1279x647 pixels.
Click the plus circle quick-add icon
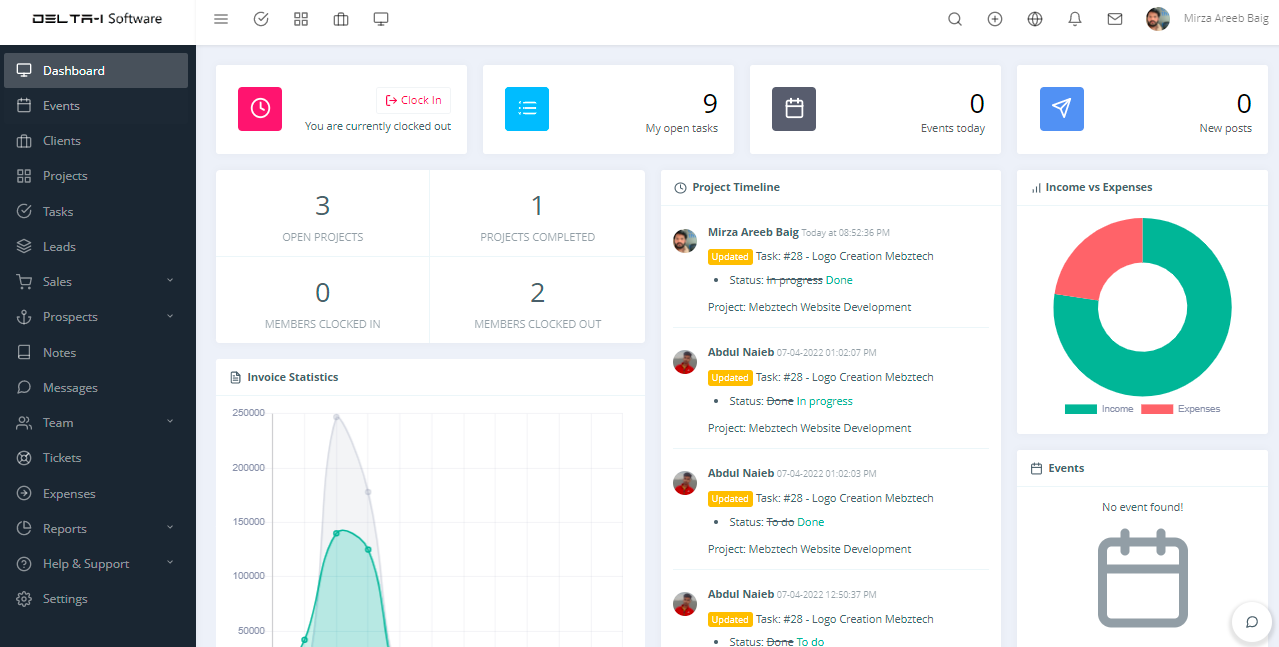pos(995,19)
